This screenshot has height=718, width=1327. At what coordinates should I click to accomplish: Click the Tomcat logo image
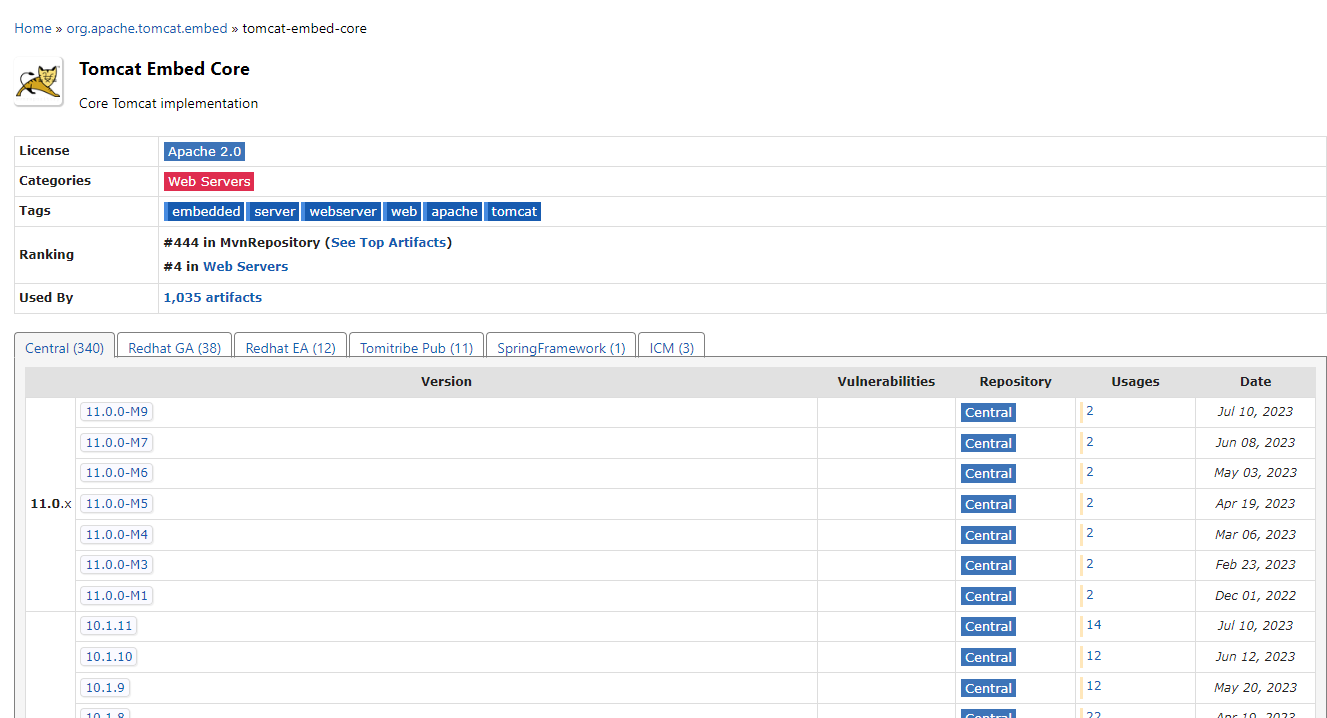coord(39,82)
